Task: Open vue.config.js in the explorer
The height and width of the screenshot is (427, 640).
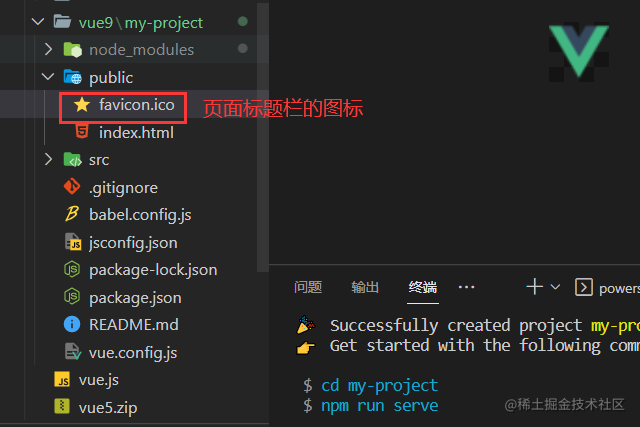Action: pos(133,353)
